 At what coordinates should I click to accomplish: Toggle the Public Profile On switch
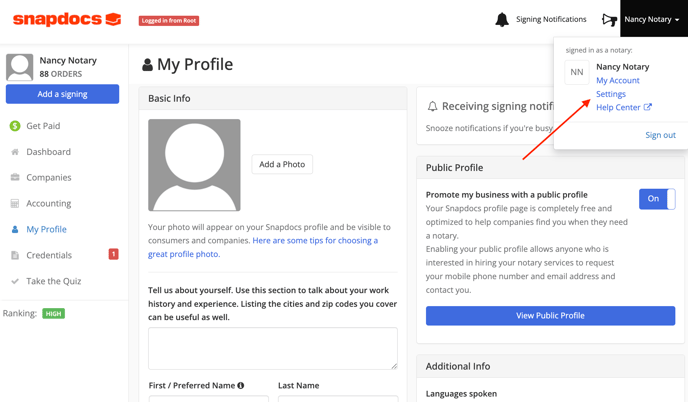pos(657,199)
